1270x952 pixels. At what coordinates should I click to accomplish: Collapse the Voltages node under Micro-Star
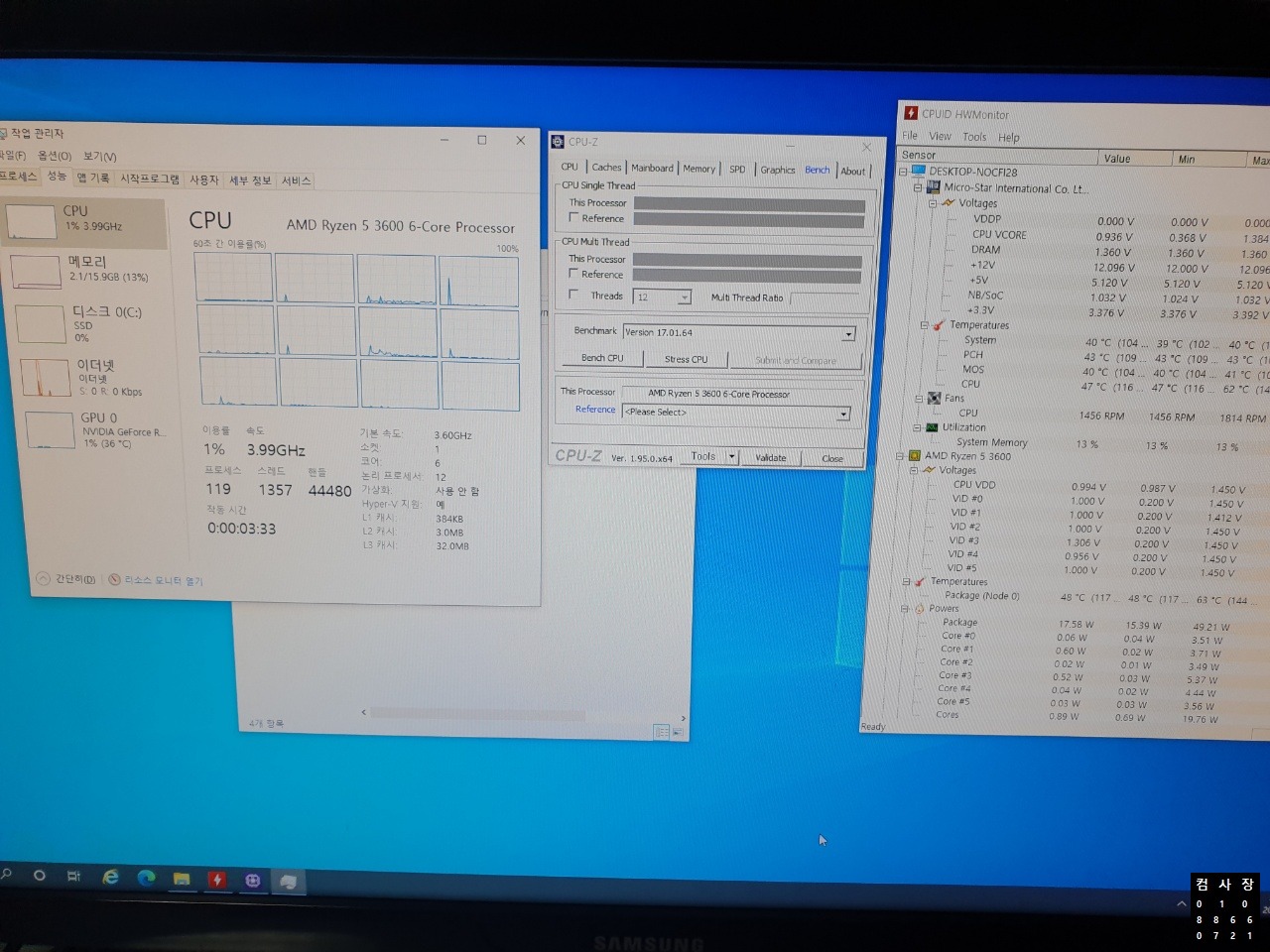pyautogui.click(x=932, y=202)
